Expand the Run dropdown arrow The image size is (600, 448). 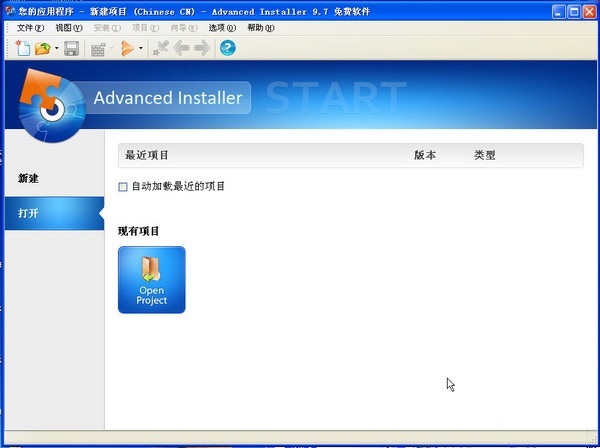[x=141, y=48]
